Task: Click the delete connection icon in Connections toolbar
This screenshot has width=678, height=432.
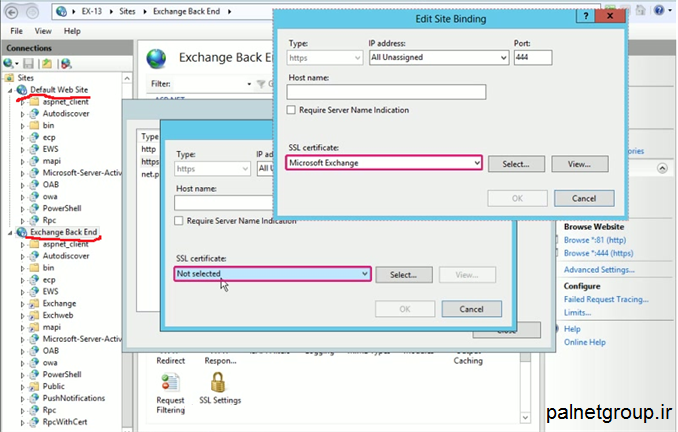Action: pyautogui.click(x=66, y=64)
